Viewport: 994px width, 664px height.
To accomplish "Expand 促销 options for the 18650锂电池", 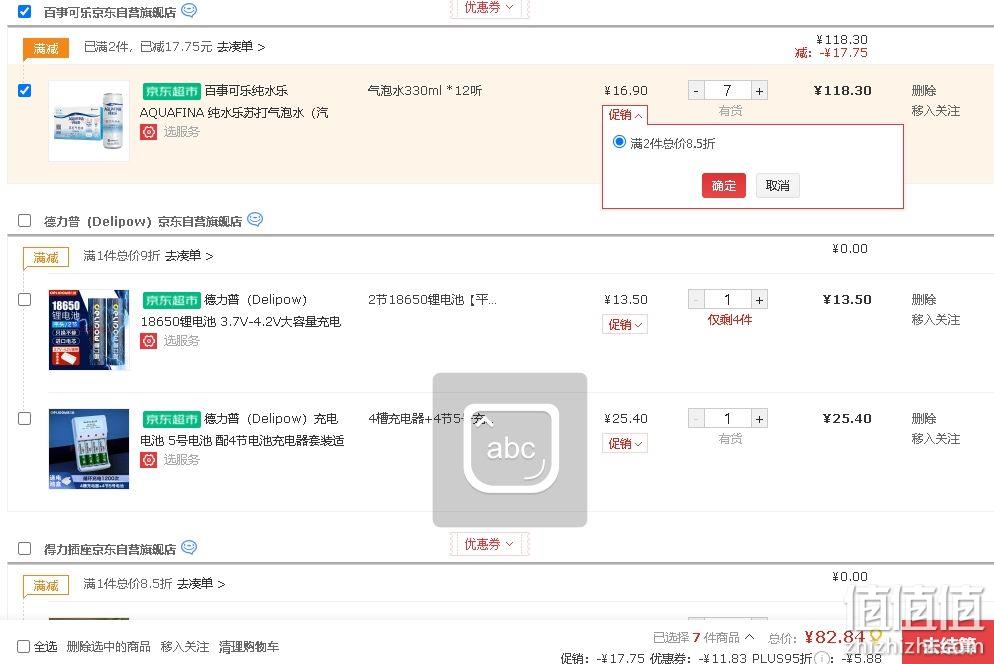I will (x=625, y=325).
